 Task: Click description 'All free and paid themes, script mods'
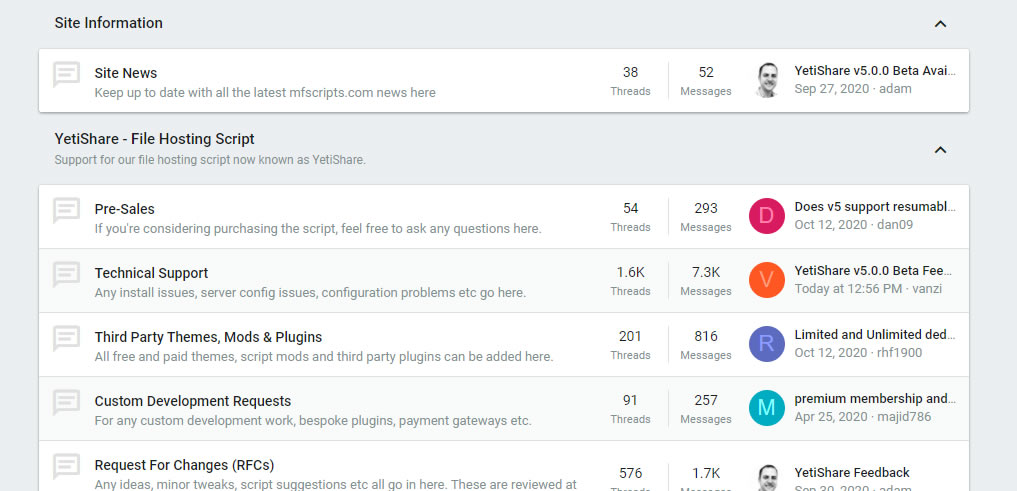(x=324, y=357)
